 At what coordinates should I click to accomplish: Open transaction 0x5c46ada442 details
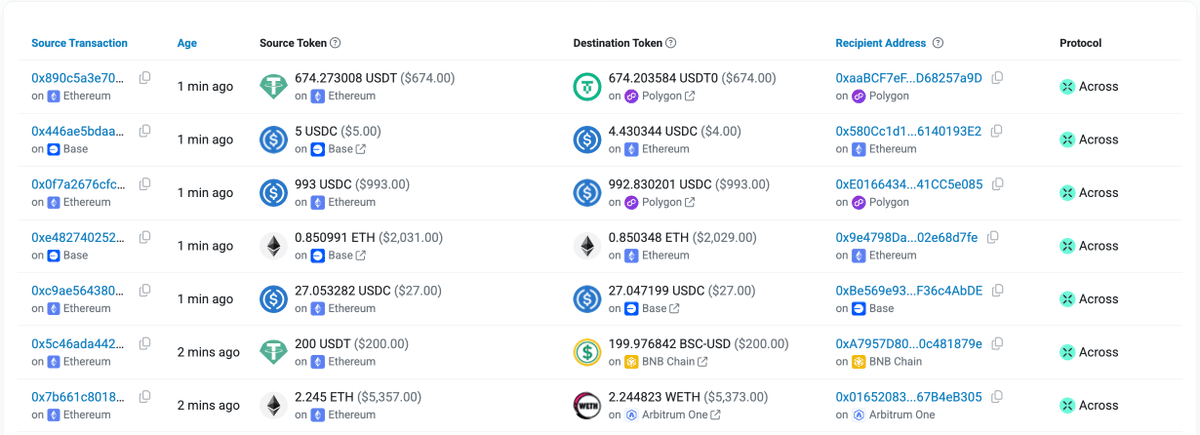point(78,343)
